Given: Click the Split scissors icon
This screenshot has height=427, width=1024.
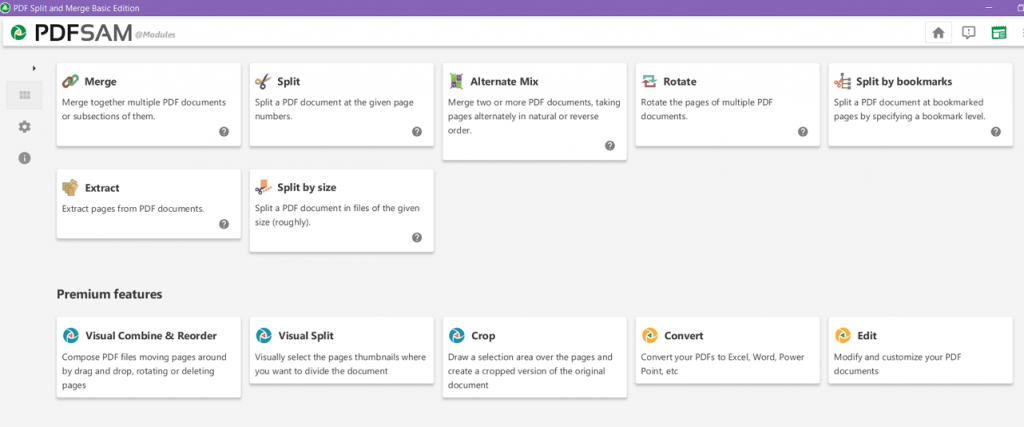Looking at the screenshot, I should click(263, 82).
